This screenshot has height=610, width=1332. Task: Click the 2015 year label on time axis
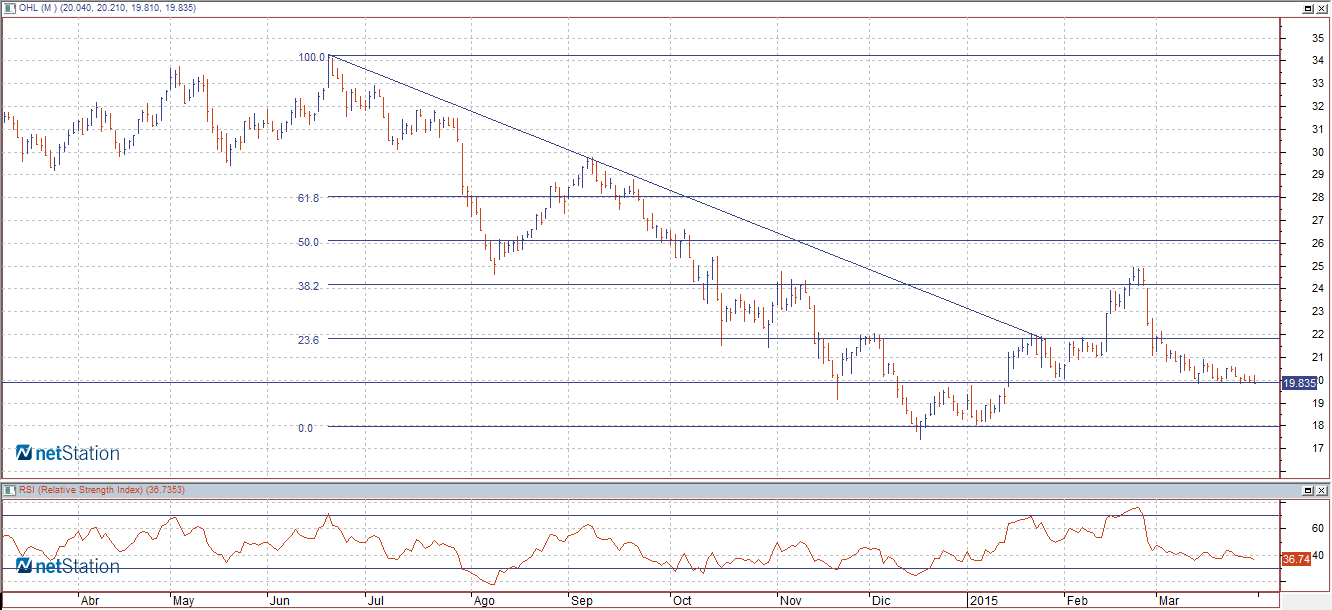[x=984, y=602]
